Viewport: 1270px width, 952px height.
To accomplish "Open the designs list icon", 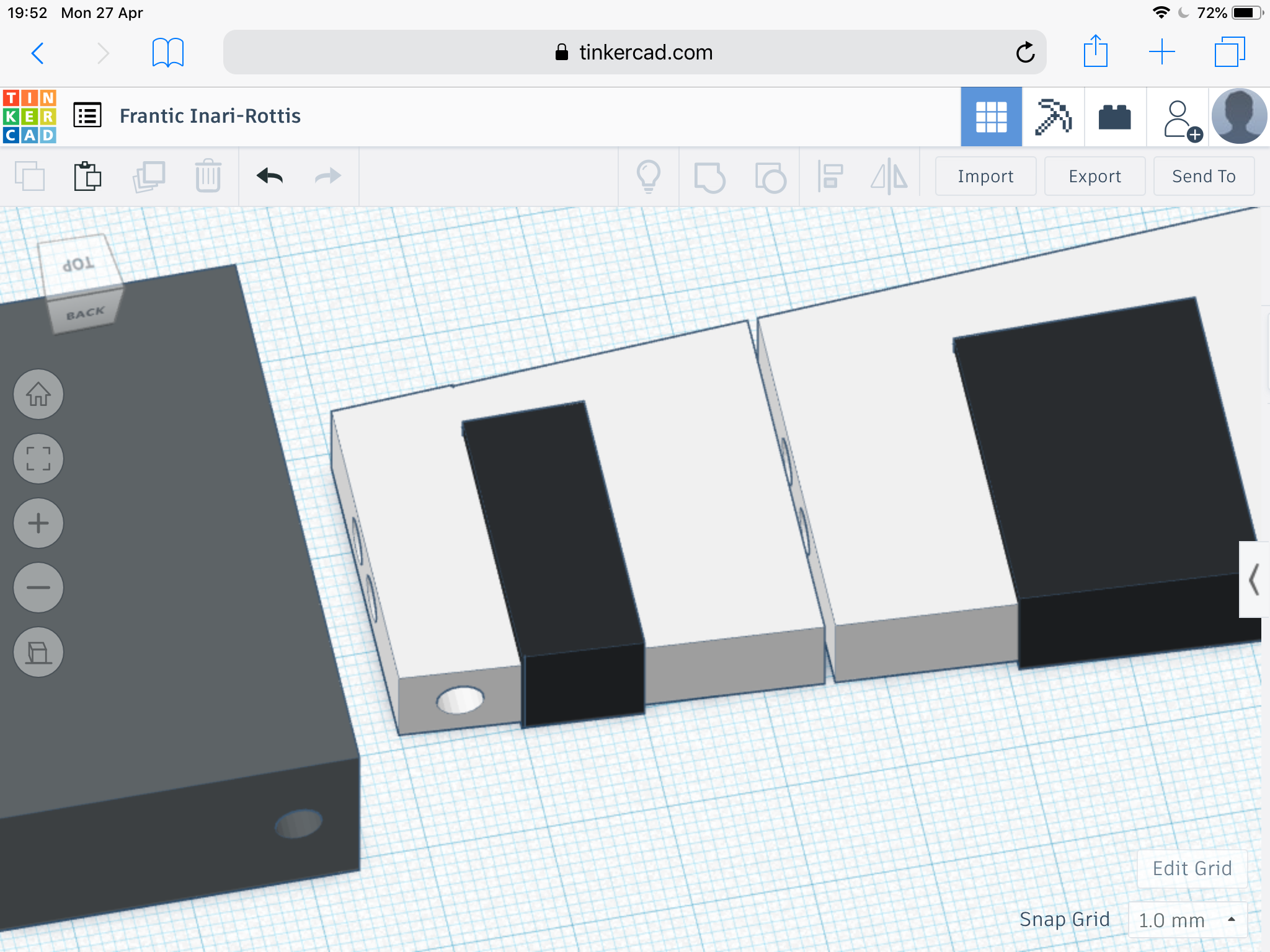I will coord(87,115).
